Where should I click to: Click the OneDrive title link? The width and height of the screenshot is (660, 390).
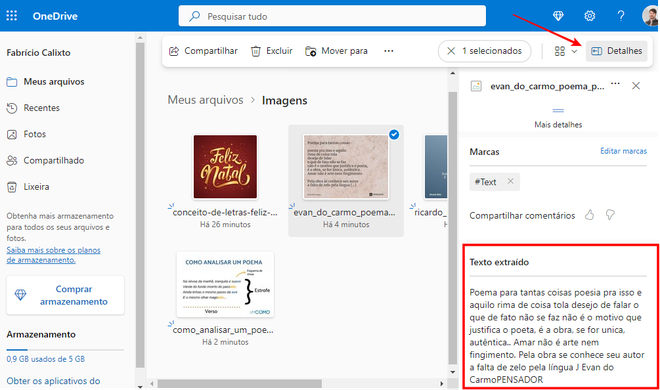(55, 16)
